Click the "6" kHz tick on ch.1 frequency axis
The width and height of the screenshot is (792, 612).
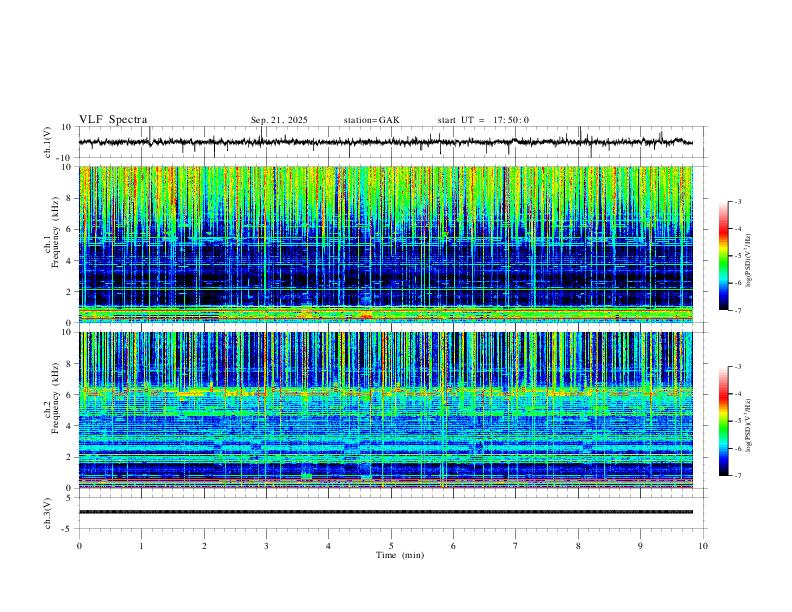69,229
